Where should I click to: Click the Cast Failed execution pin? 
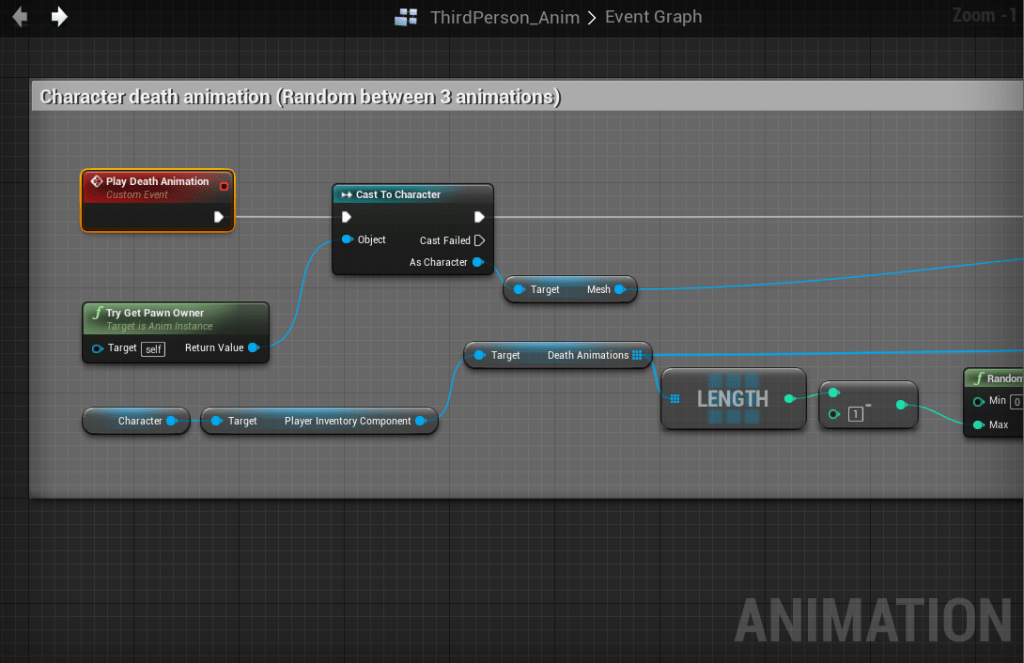(x=479, y=240)
